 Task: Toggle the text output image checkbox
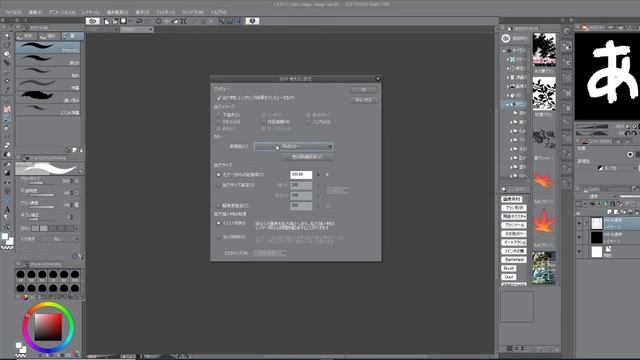pyautogui.click(x=219, y=122)
